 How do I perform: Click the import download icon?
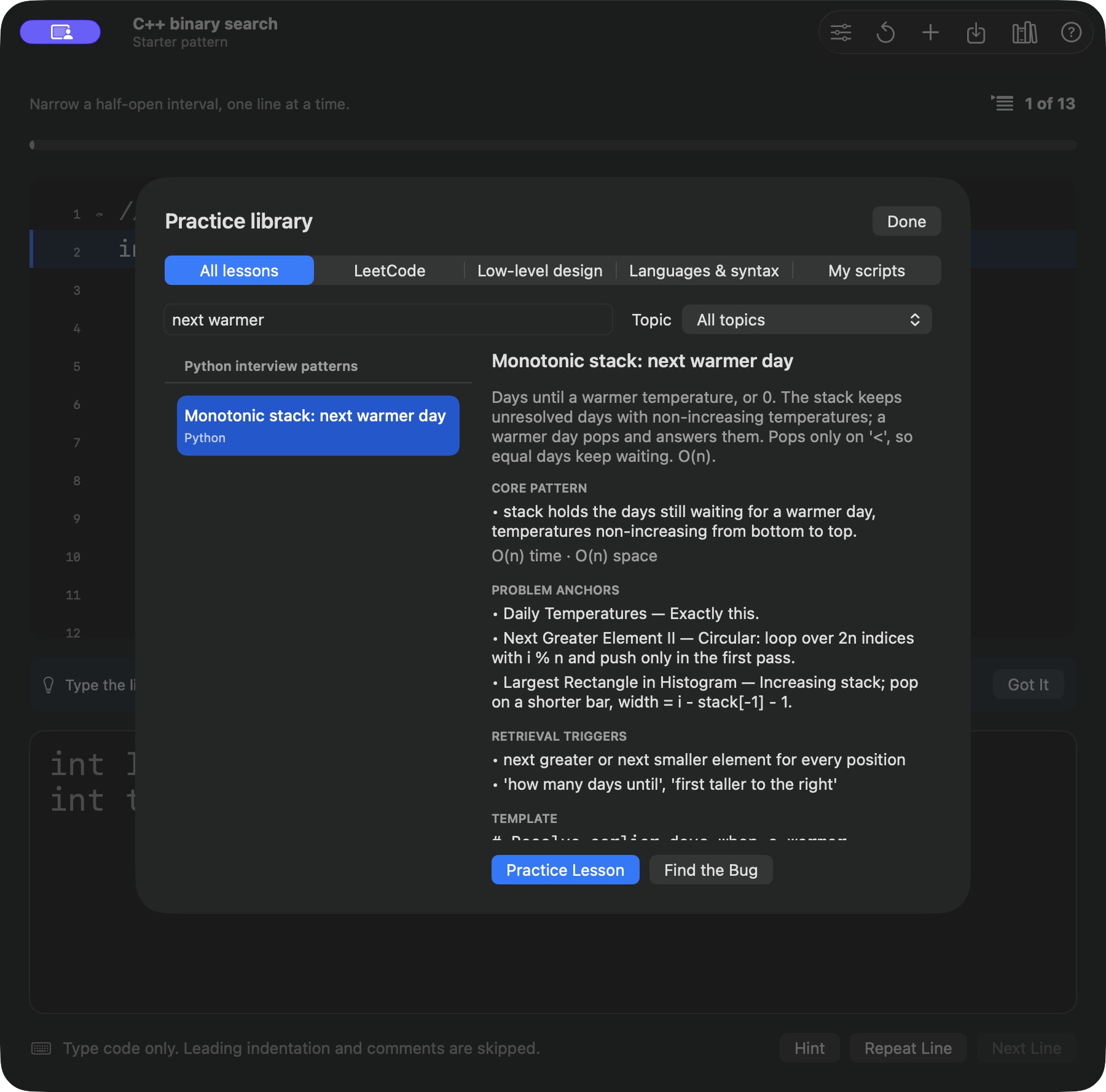tap(976, 33)
